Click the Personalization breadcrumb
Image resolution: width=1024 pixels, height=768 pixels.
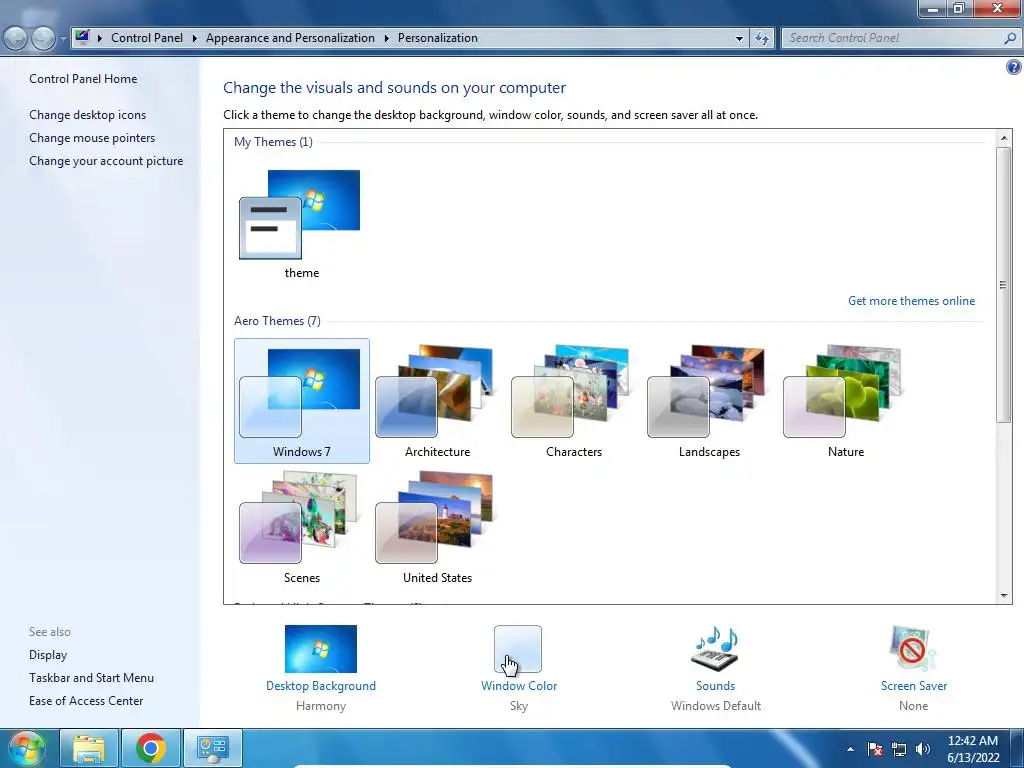pyautogui.click(x=438, y=38)
